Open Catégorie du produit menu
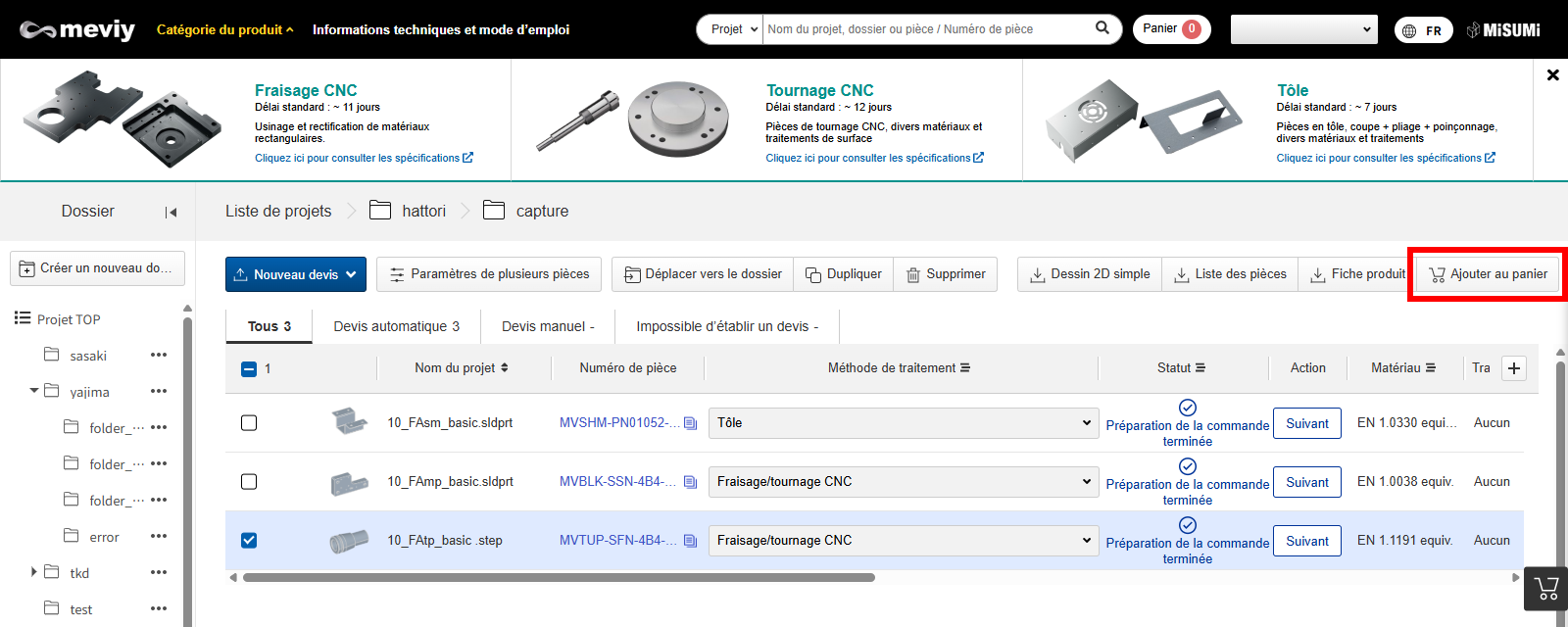Viewport: 1568px width, 627px height. pyautogui.click(x=224, y=29)
